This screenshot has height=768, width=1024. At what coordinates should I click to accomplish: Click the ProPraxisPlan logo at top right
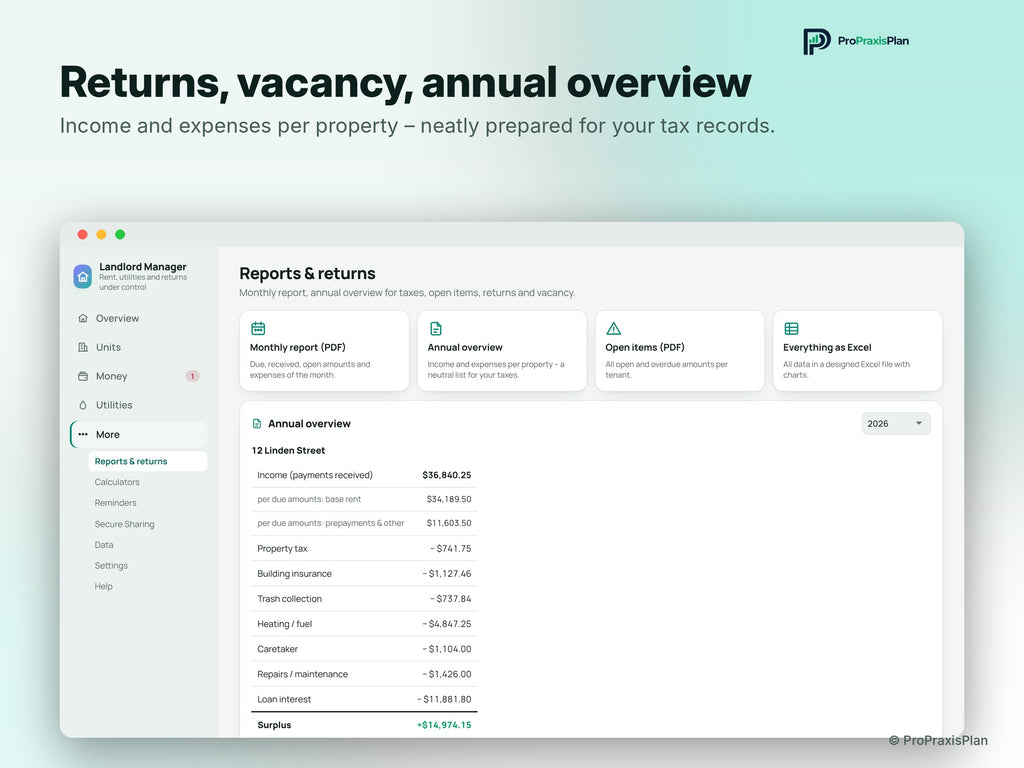[x=856, y=41]
